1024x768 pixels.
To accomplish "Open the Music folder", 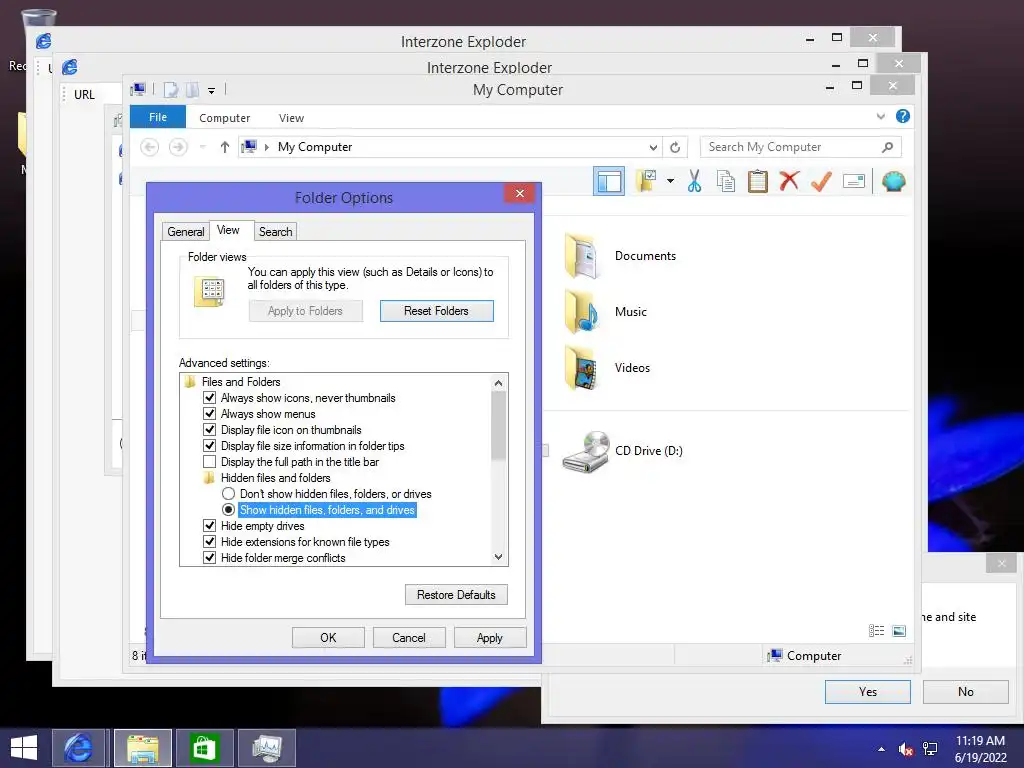I will coord(606,312).
